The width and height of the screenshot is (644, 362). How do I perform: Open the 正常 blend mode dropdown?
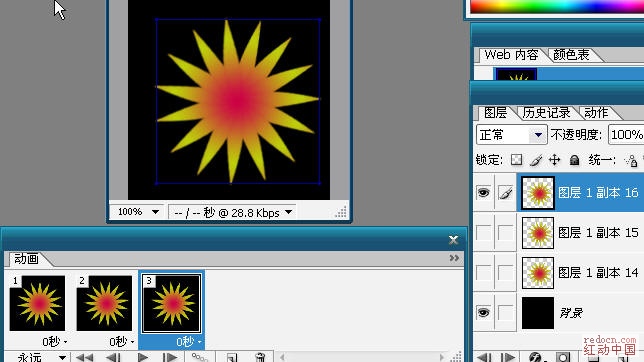tap(511, 134)
